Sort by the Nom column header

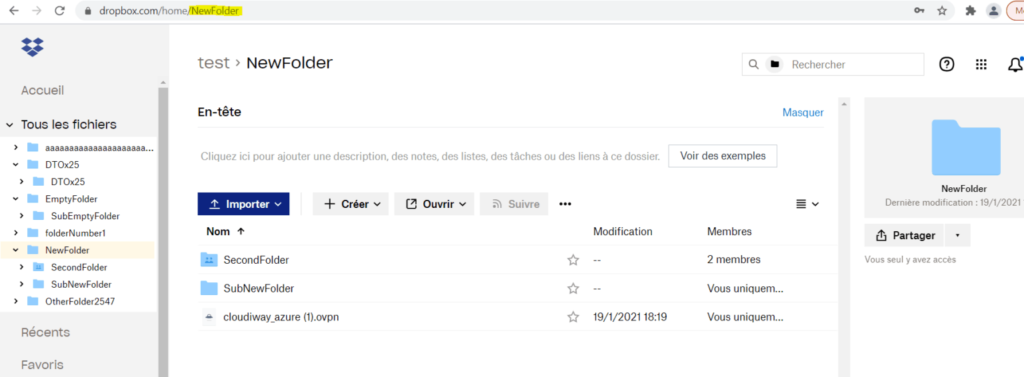tap(225, 231)
